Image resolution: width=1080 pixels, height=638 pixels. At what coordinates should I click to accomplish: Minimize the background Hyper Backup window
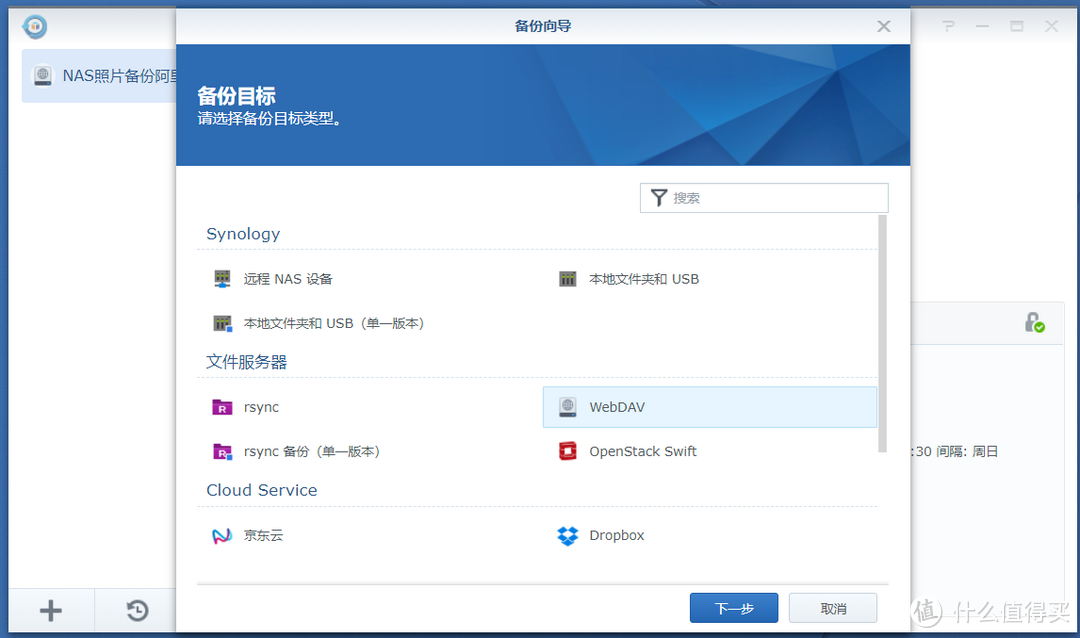[982, 26]
